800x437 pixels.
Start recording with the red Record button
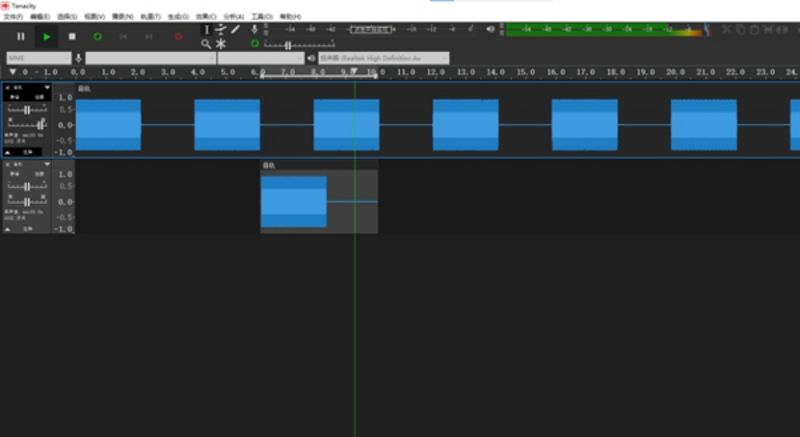click(x=178, y=36)
